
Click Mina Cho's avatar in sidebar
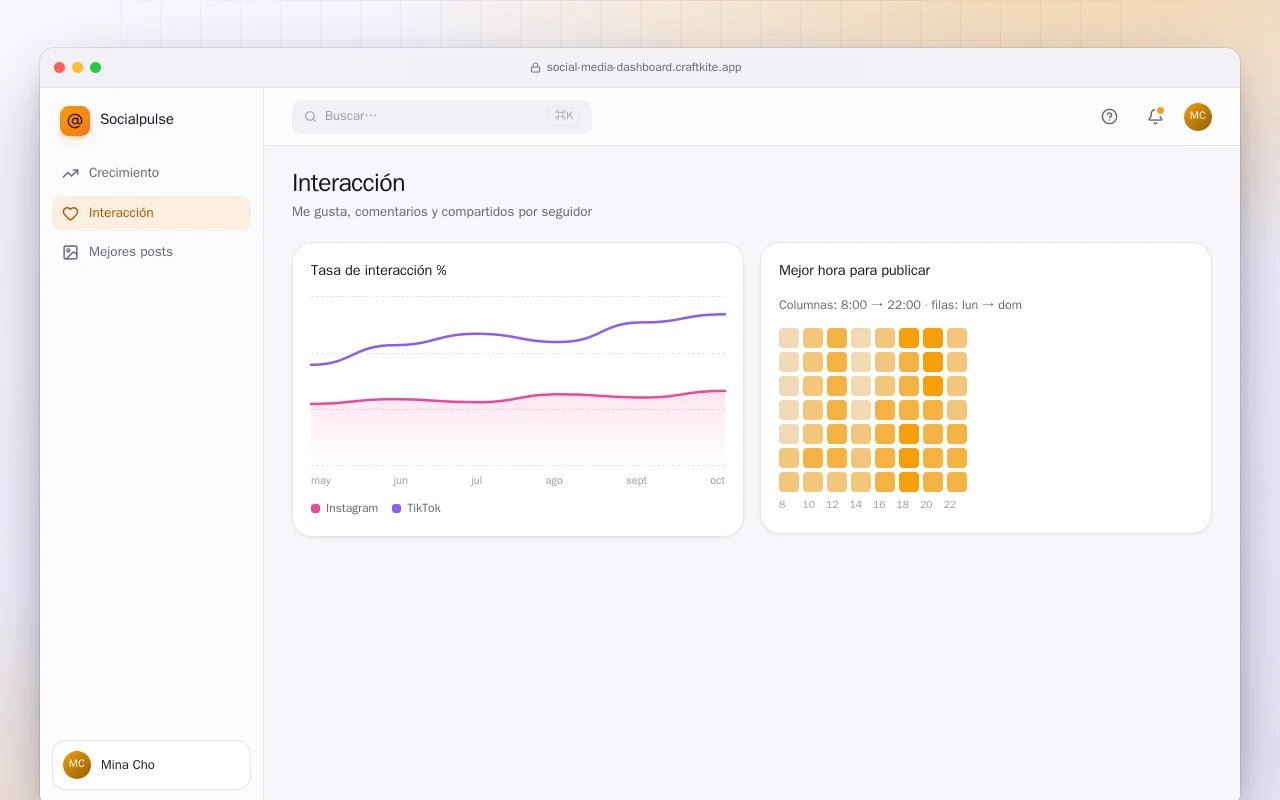pyautogui.click(x=77, y=765)
